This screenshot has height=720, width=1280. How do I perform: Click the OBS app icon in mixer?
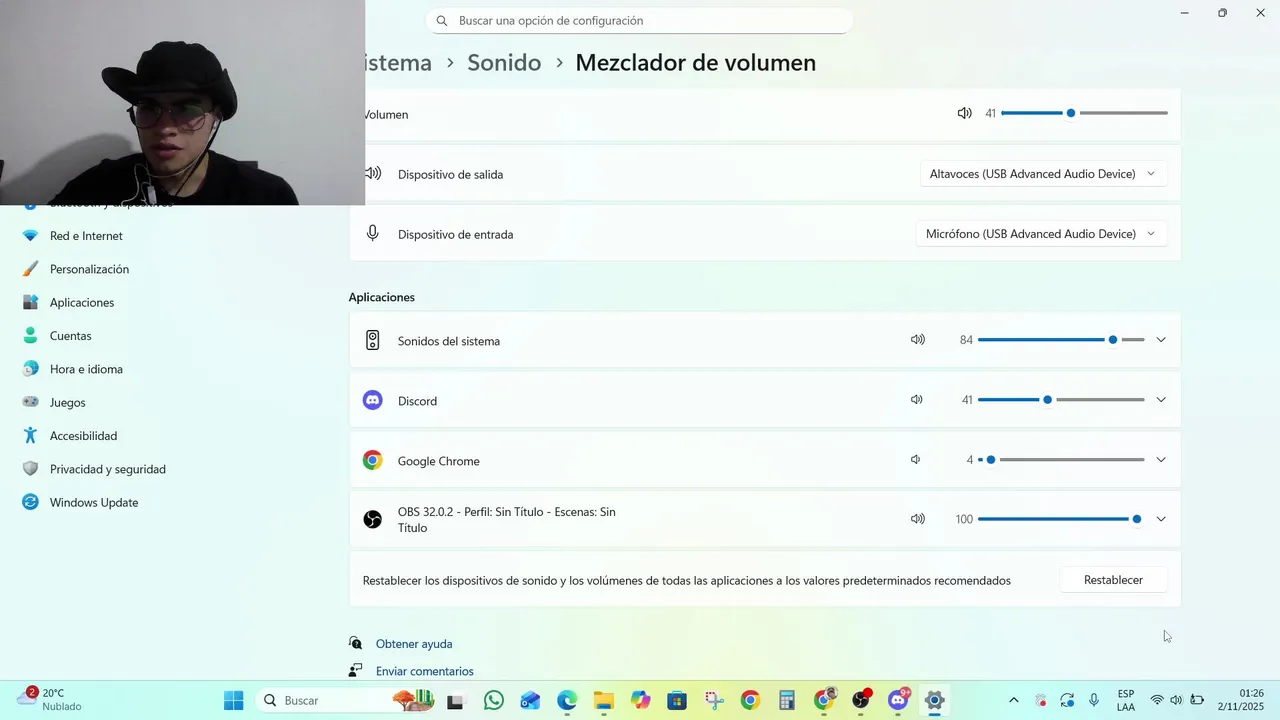[372, 519]
